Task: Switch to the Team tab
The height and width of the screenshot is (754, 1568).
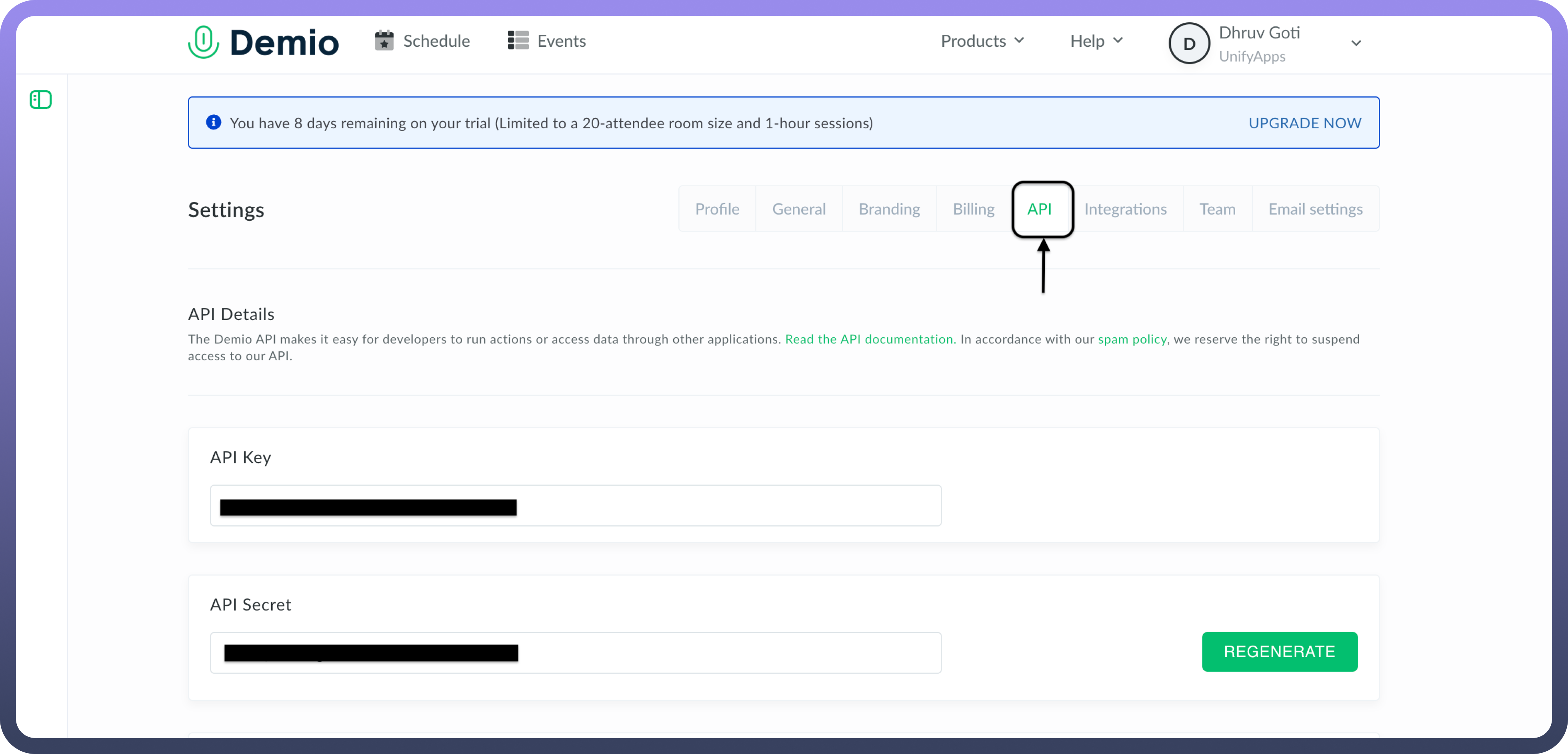Action: (x=1217, y=209)
